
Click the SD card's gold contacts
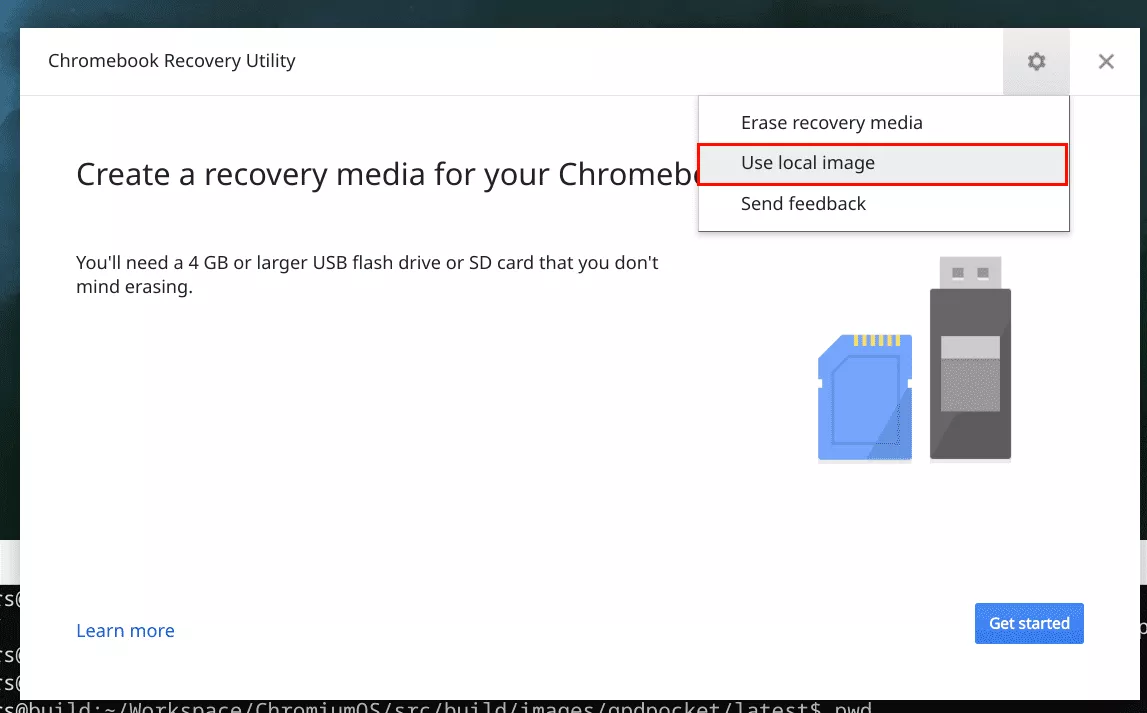[x=877, y=341]
